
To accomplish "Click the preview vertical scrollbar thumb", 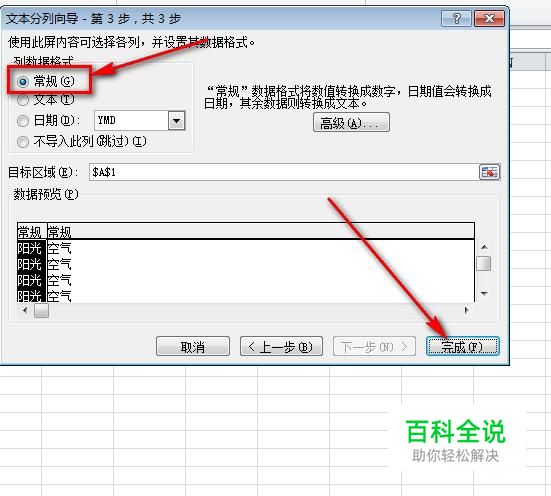I will [484, 264].
